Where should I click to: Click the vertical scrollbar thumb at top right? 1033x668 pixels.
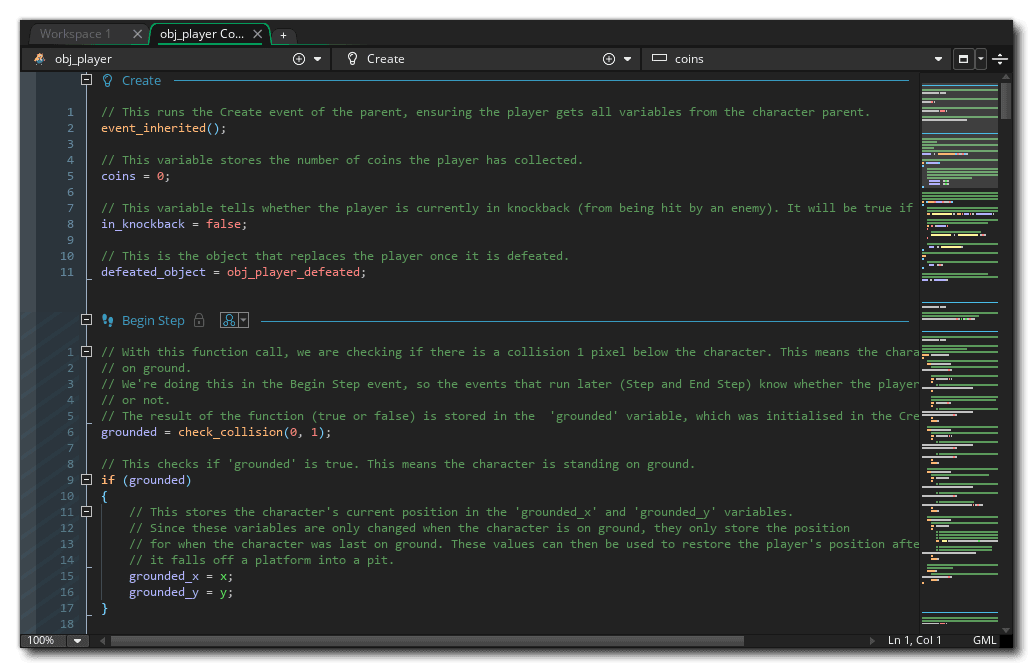pos(1005,100)
